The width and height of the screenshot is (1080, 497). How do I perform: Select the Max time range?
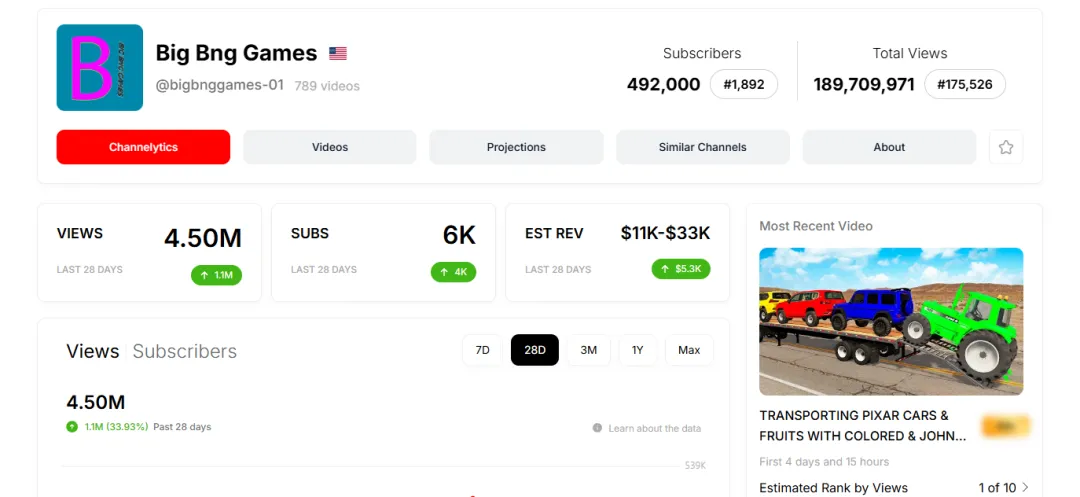tap(689, 350)
